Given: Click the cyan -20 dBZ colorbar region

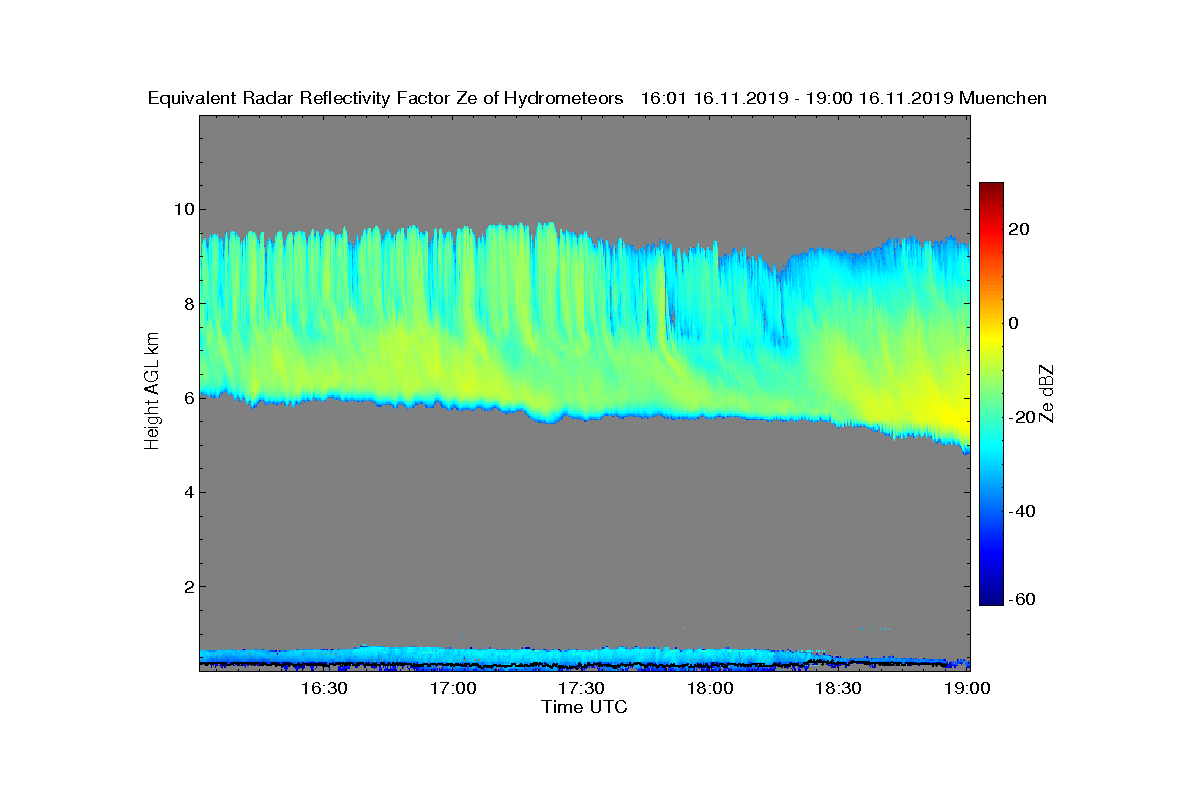Looking at the screenshot, I should pyautogui.click(x=991, y=417).
